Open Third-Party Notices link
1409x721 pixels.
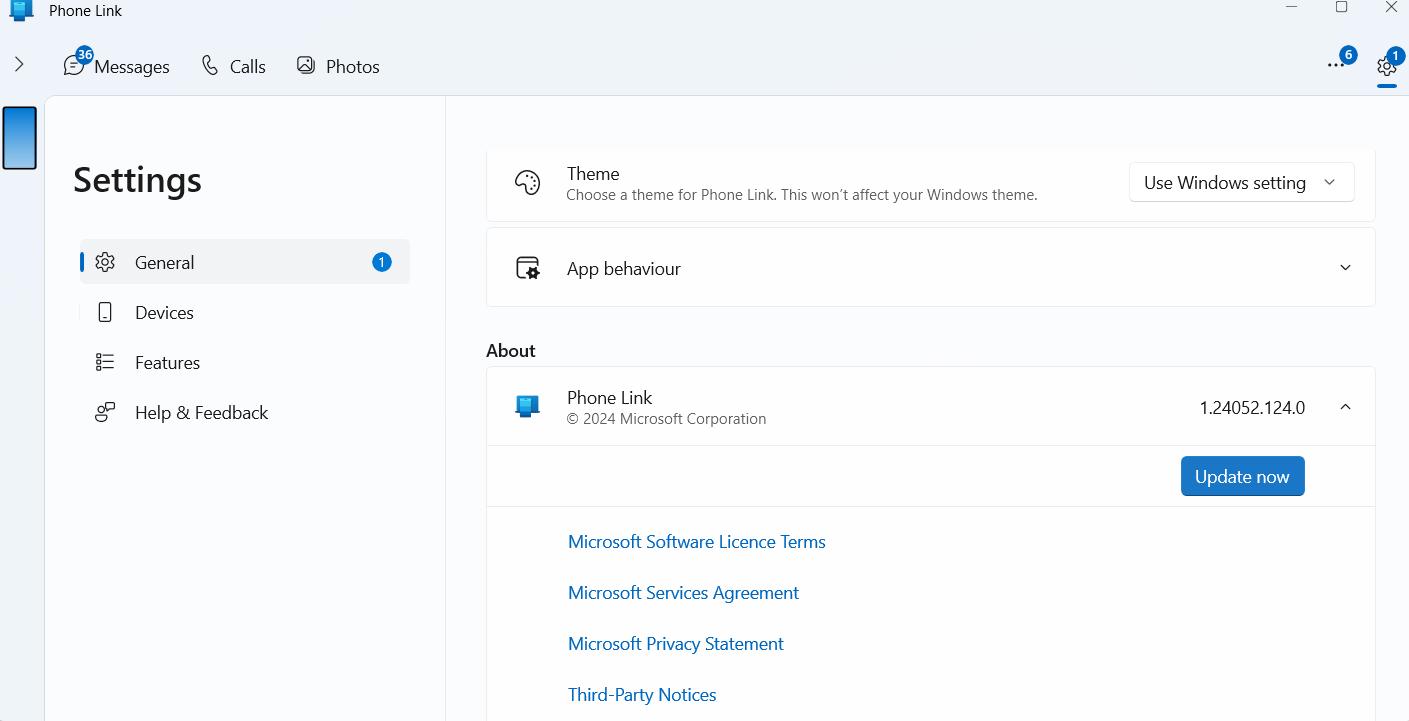(642, 695)
